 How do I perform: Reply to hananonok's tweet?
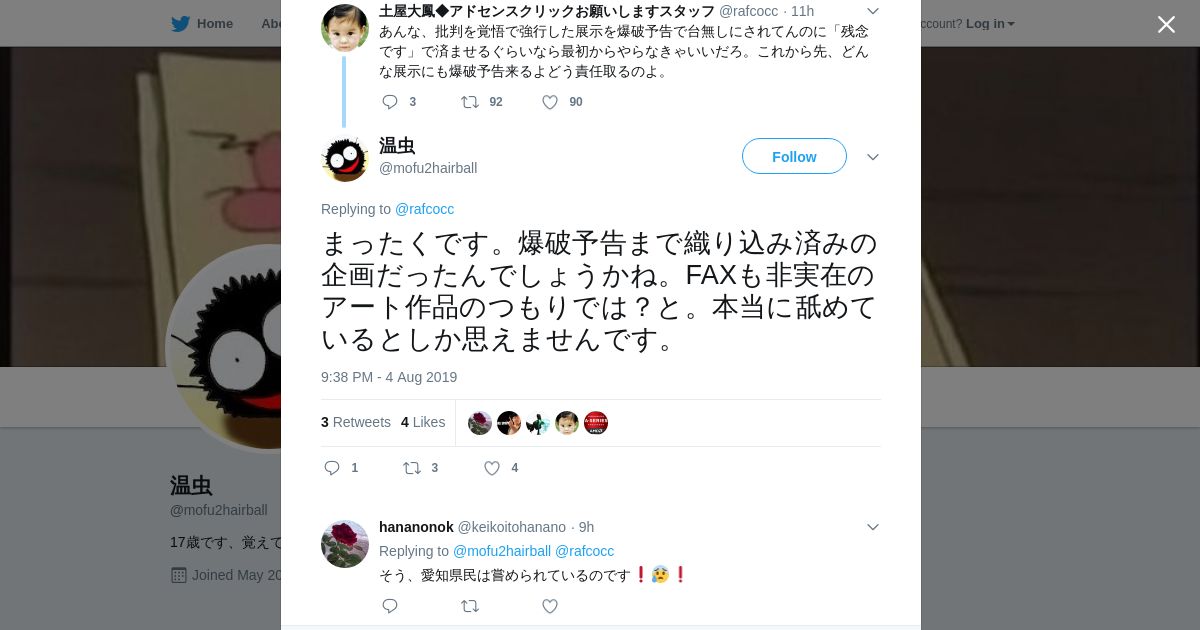390,606
